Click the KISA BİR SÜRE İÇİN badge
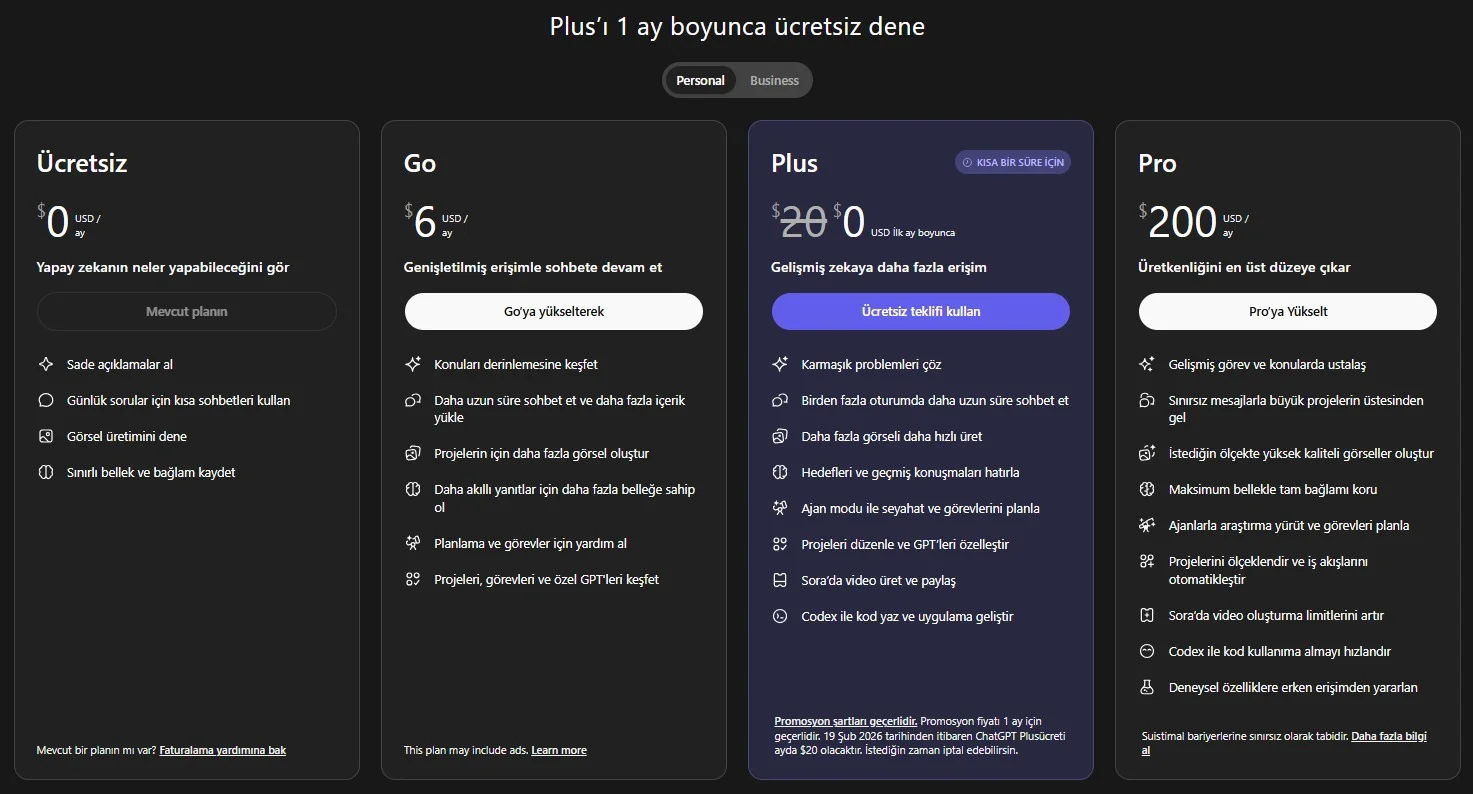 pyautogui.click(x=1012, y=162)
